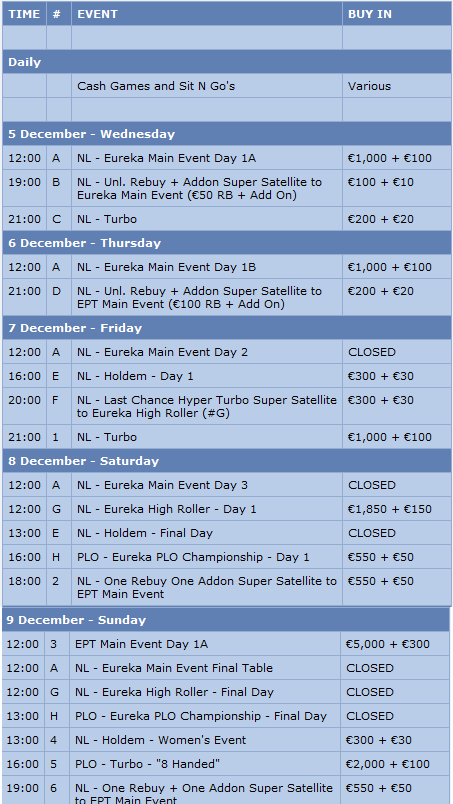Select Eureka High Roller - Day 1 event
Image resolution: width=453 pixels, height=804 pixels.
click(167, 509)
